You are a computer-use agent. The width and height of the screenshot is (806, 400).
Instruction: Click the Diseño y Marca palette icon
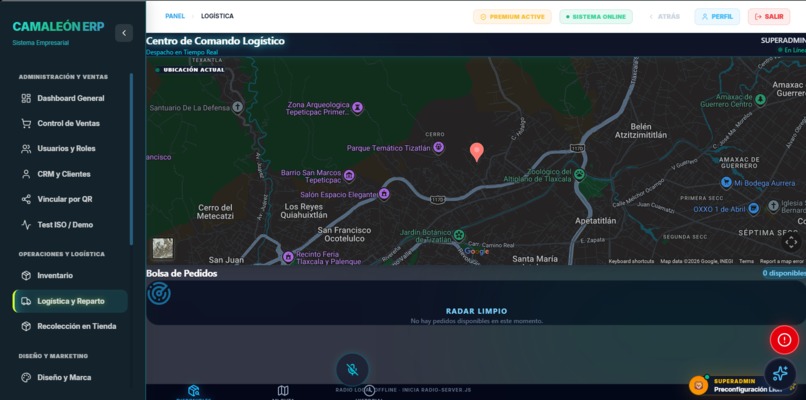pos(26,377)
